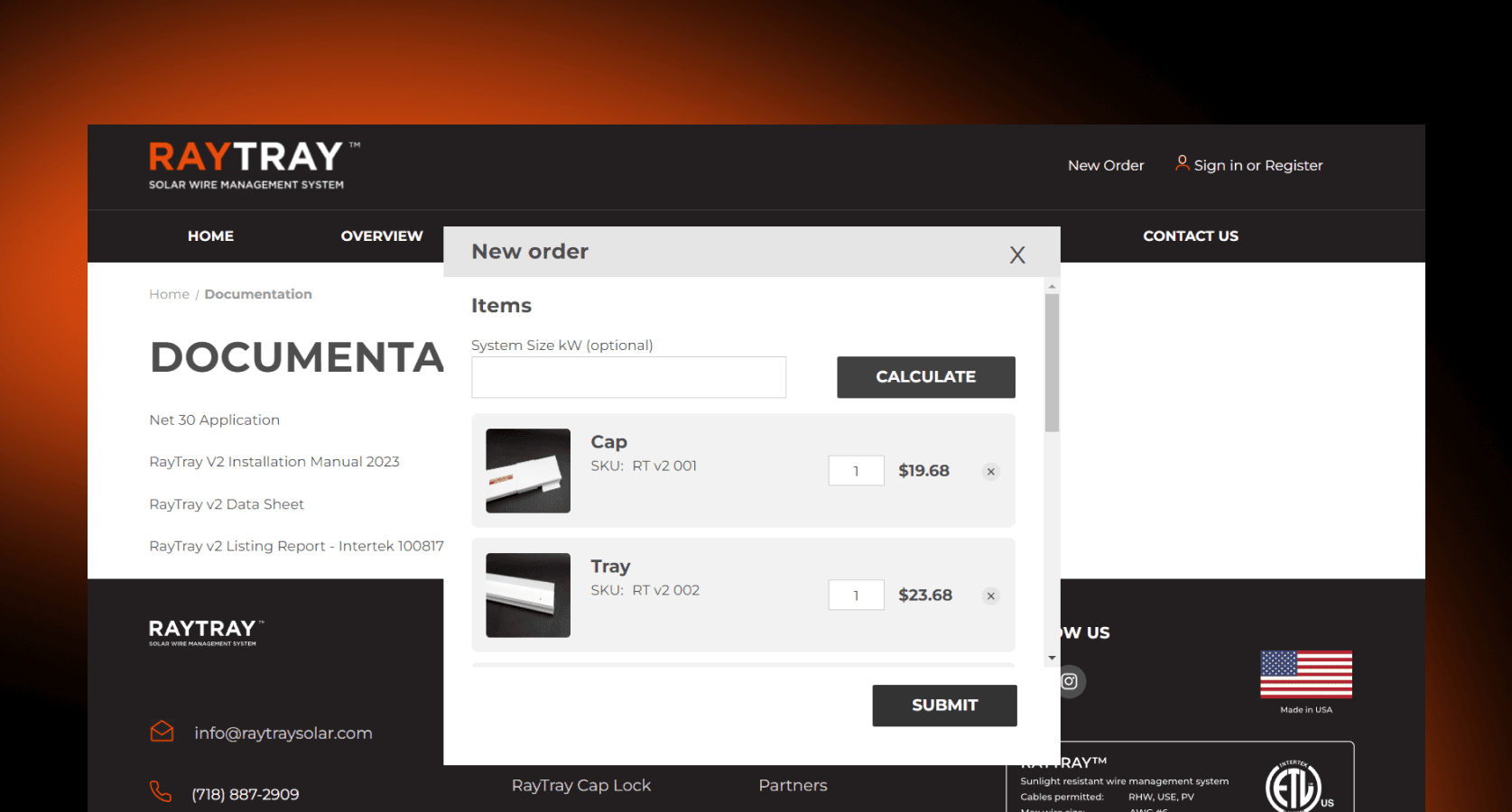
Task: Click the RayTray header logo
Action: tap(253, 165)
